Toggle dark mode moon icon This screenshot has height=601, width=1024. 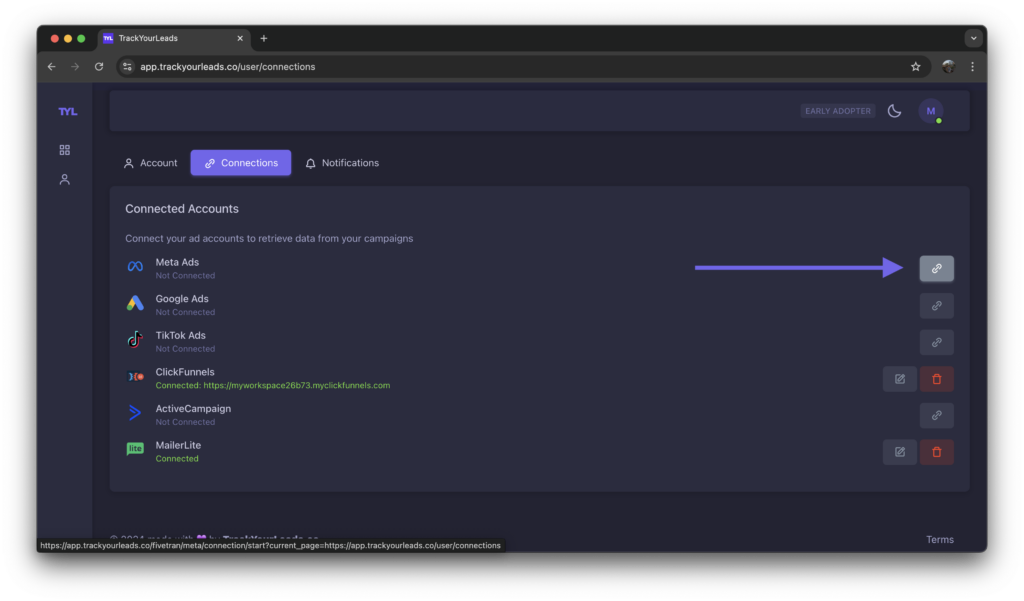894,111
